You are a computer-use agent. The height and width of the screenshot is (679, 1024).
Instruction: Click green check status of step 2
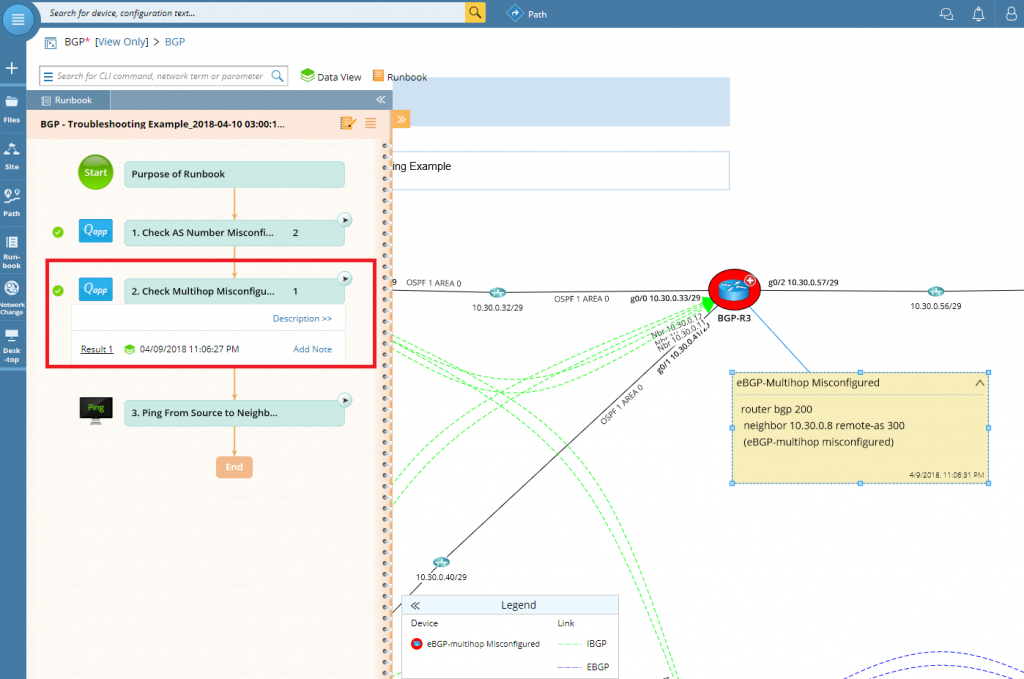pos(58,291)
